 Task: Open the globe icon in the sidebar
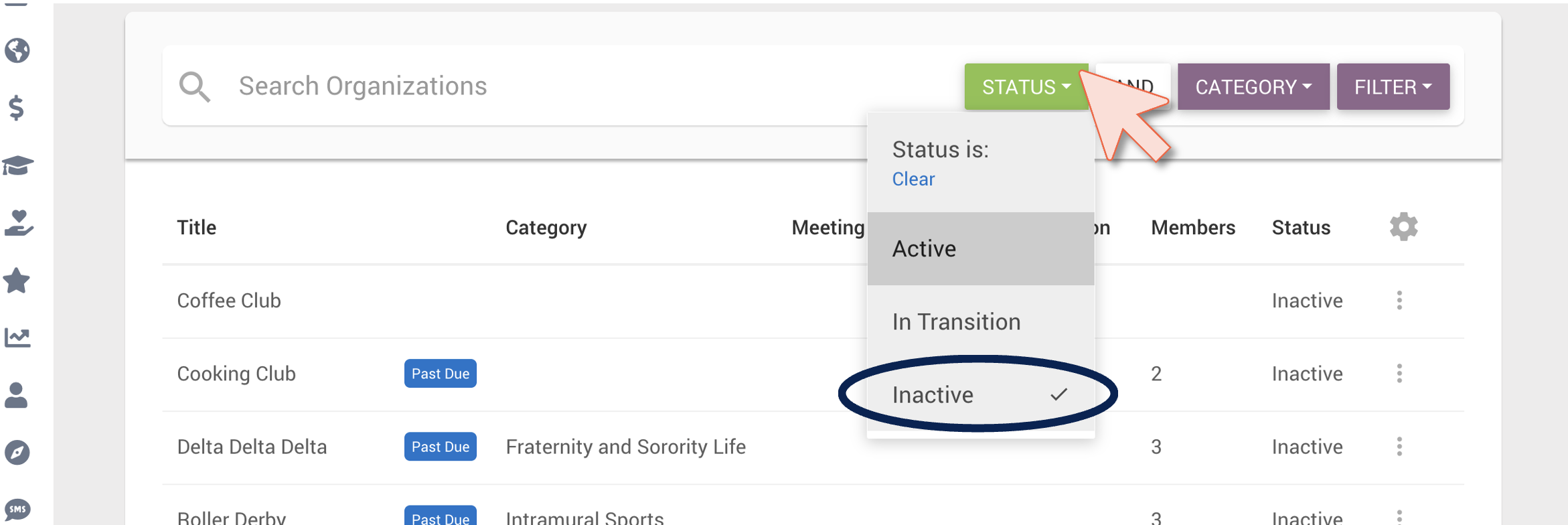(x=17, y=50)
